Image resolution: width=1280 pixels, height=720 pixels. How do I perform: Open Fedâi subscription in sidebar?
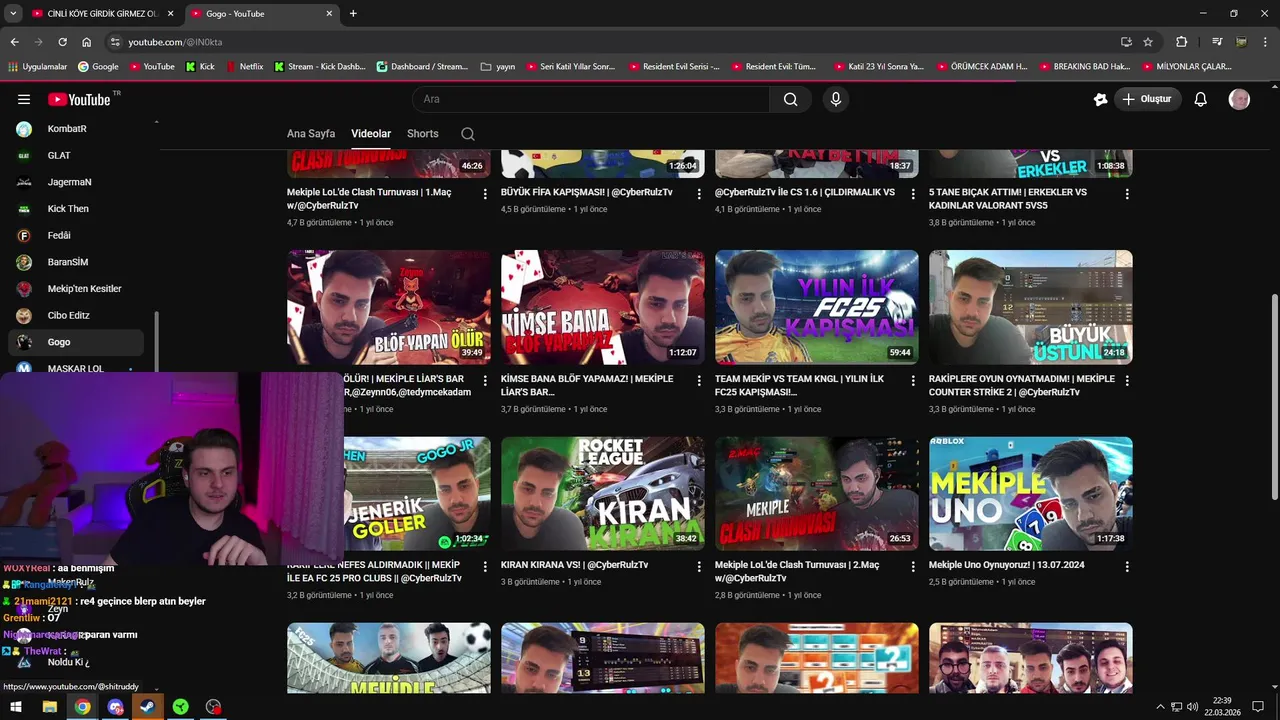tap(76, 236)
